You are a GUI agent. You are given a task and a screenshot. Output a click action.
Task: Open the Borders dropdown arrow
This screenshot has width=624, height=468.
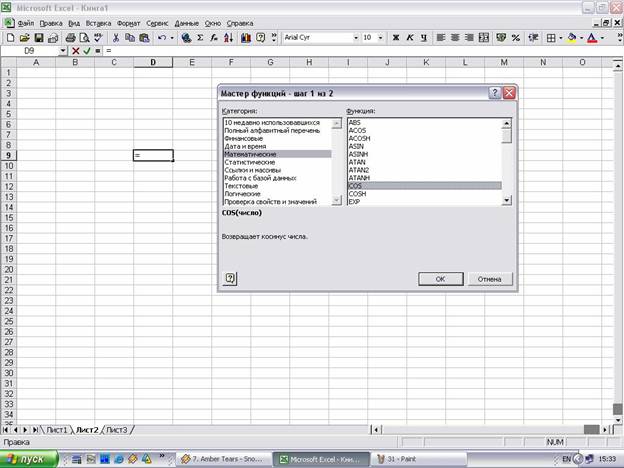click(x=560, y=38)
